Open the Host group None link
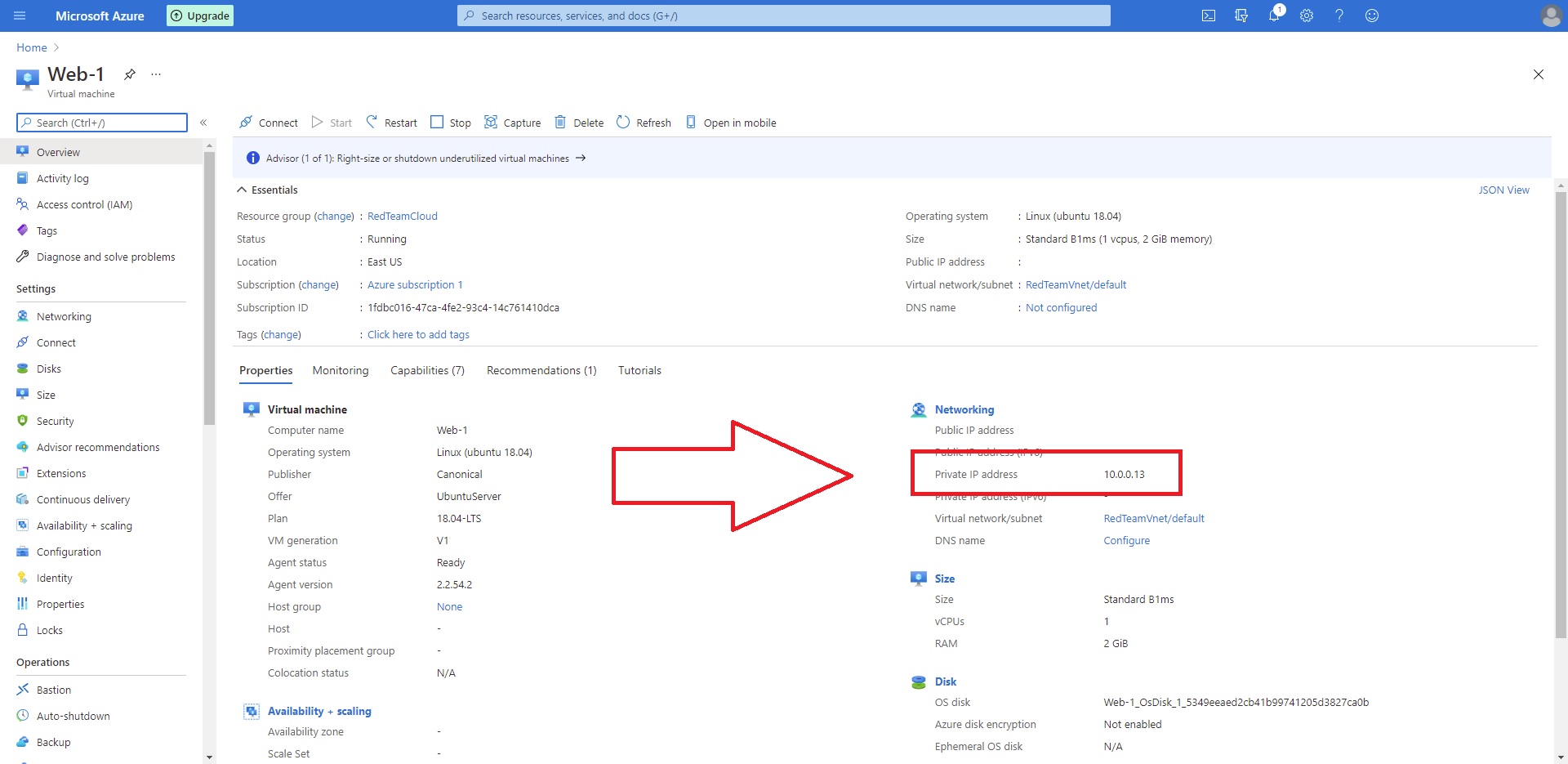The image size is (1568, 764). [x=449, y=606]
